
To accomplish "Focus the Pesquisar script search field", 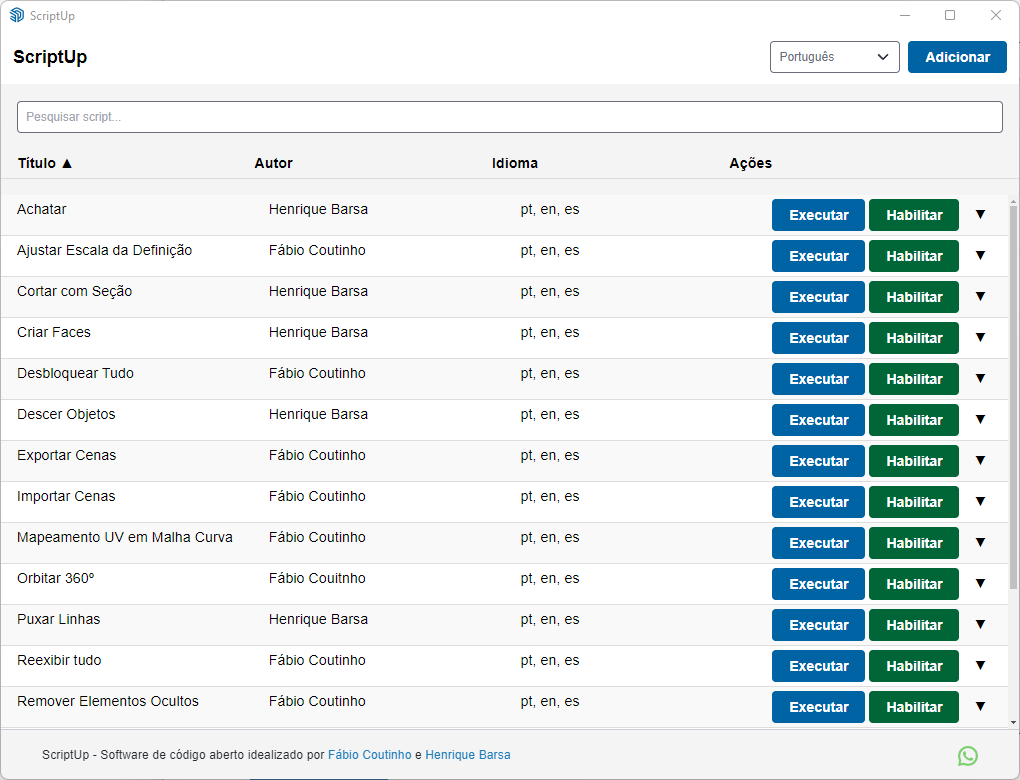I will tap(509, 117).
